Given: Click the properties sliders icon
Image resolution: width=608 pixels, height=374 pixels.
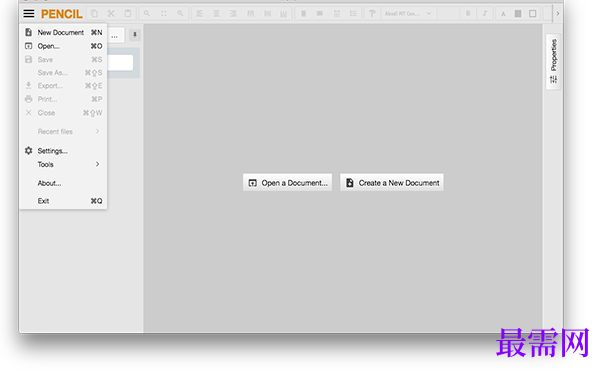Looking at the screenshot, I should (x=554, y=79).
